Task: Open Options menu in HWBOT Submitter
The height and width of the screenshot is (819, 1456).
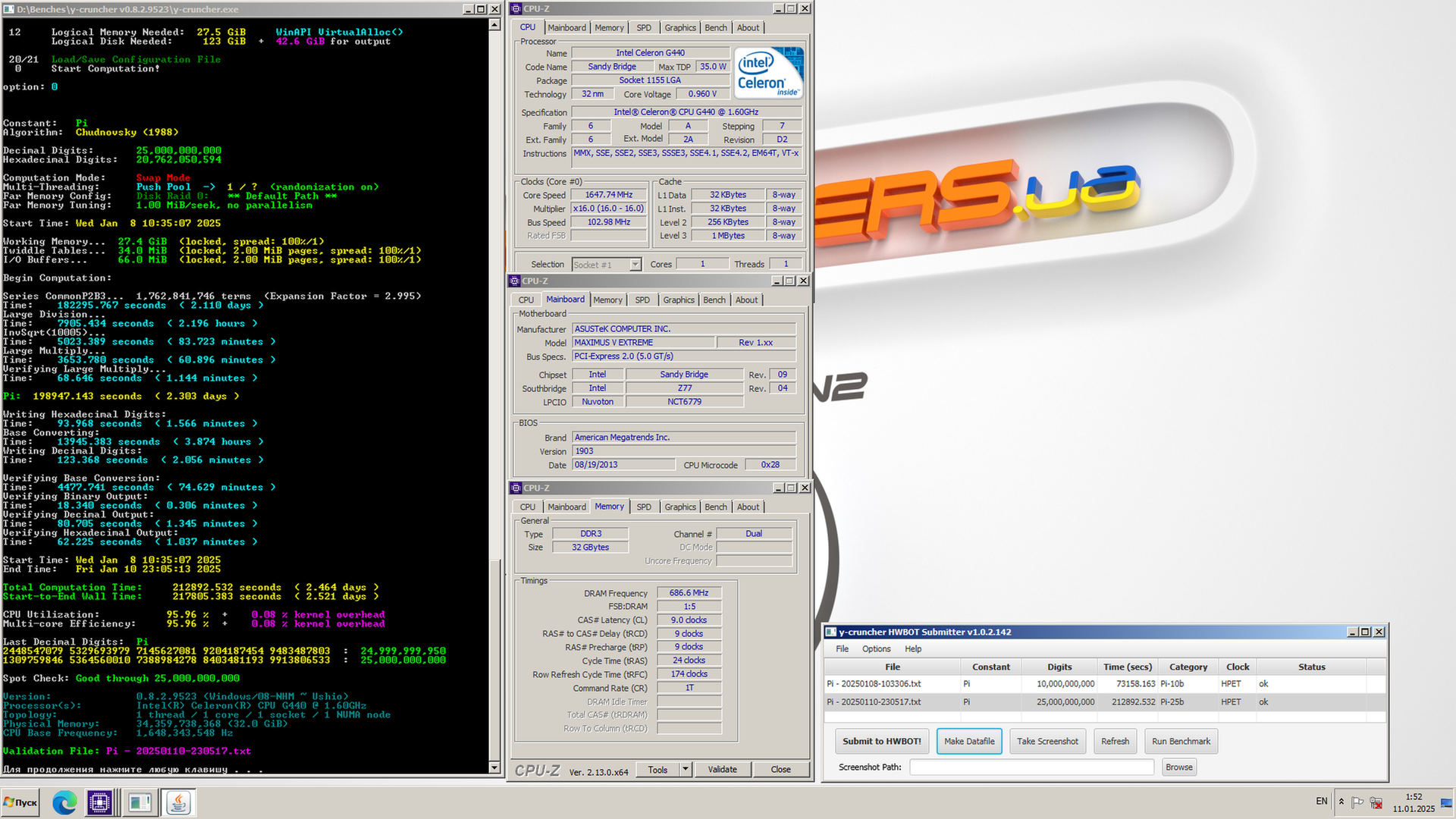Action: click(876, 648)
